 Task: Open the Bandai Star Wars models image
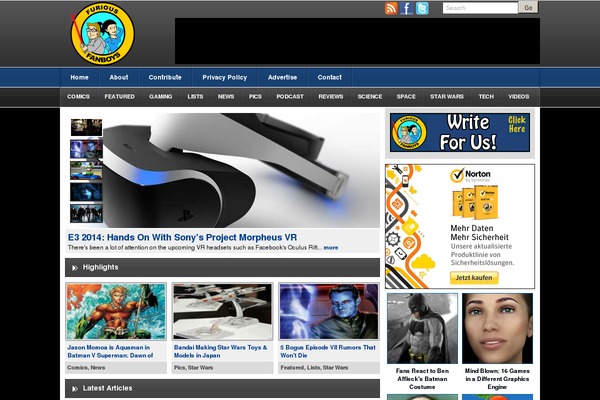point(222,312)
